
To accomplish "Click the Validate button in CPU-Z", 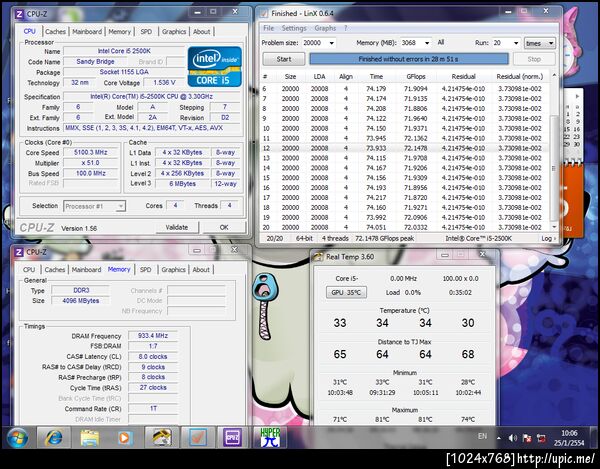I will click(177, 227).
